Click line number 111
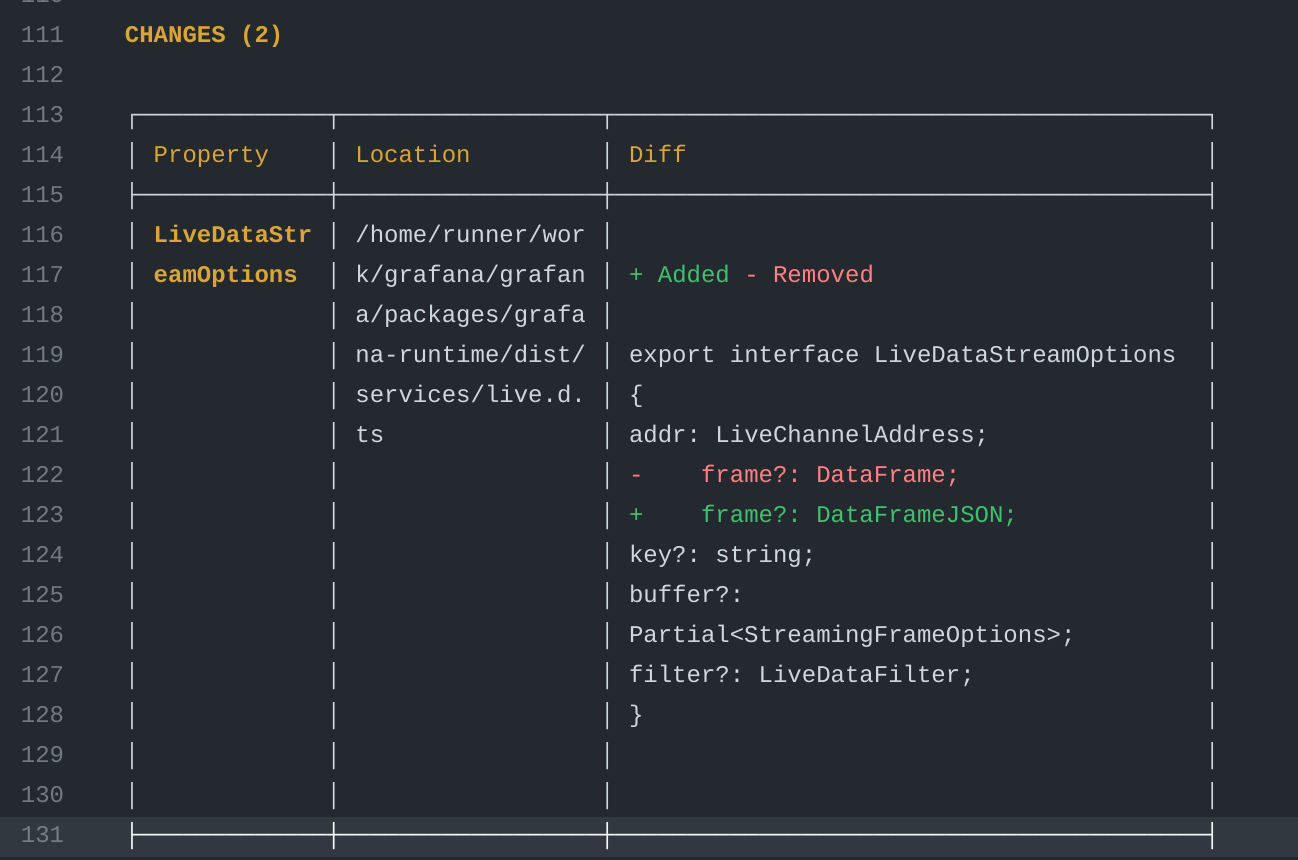 [x=41, y=34]
